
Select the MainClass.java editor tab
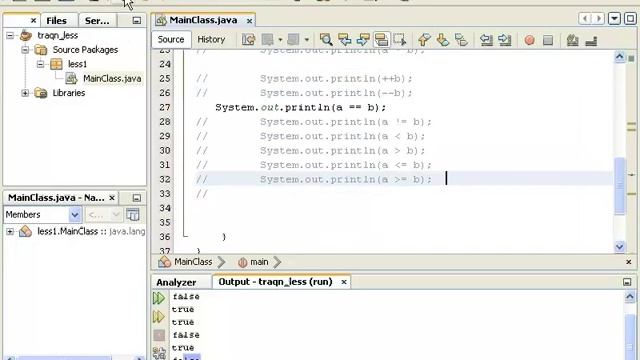pyautogui.click(x=203, y=20)
